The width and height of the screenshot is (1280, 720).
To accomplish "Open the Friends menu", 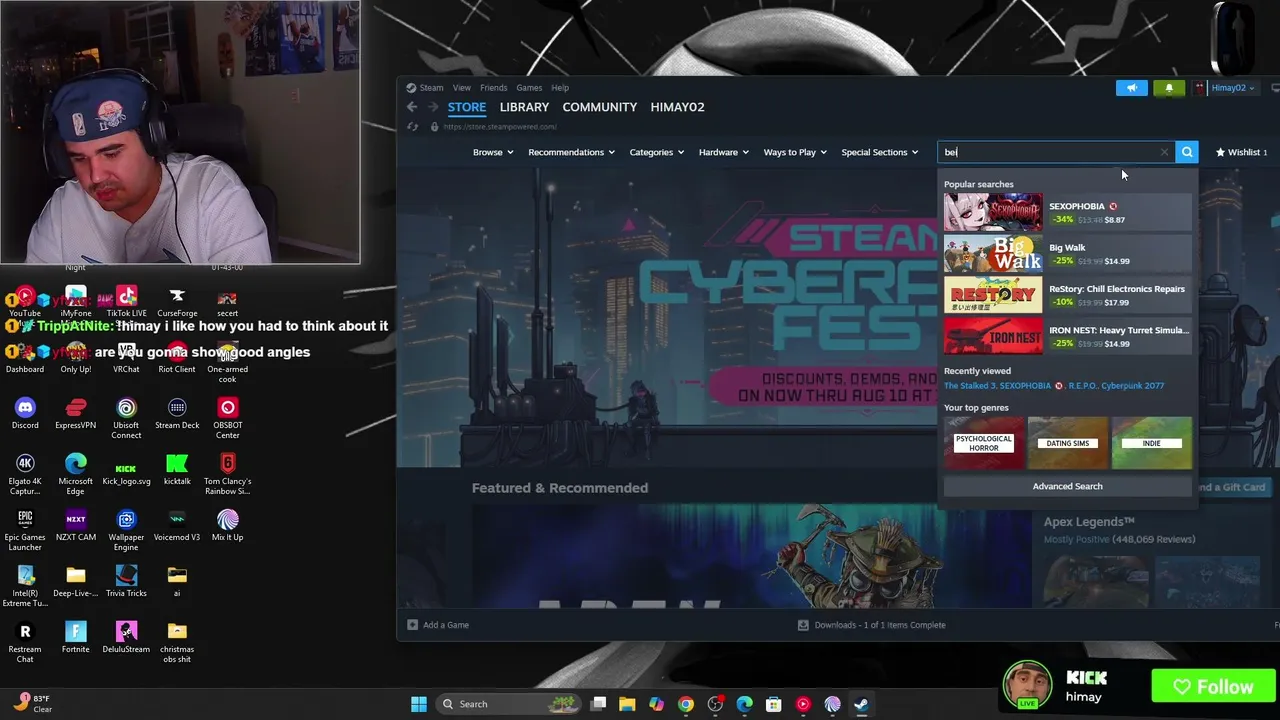I will (493, 88).
